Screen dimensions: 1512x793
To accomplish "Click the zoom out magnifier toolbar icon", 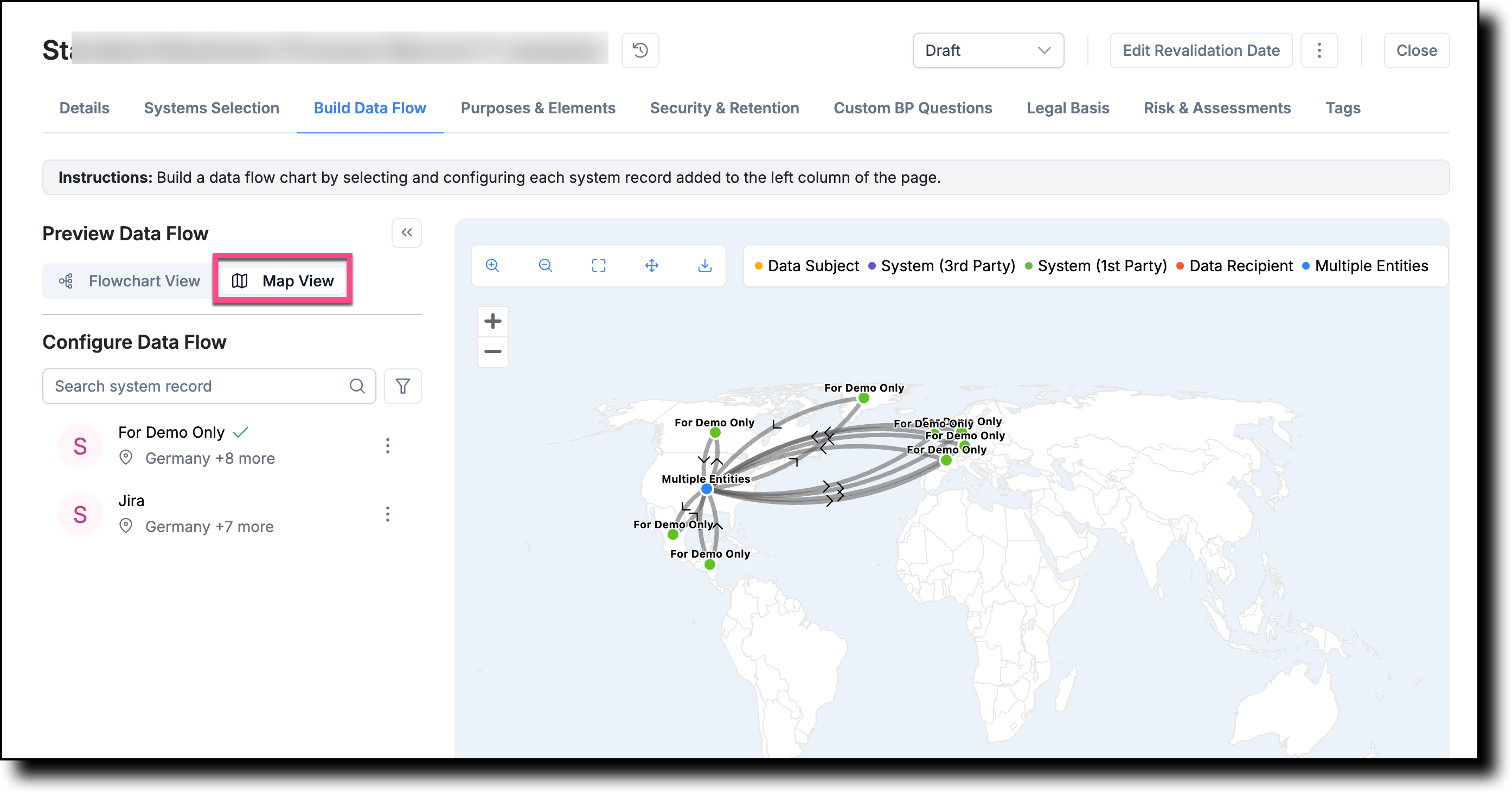I will click(x=545, y=265).
